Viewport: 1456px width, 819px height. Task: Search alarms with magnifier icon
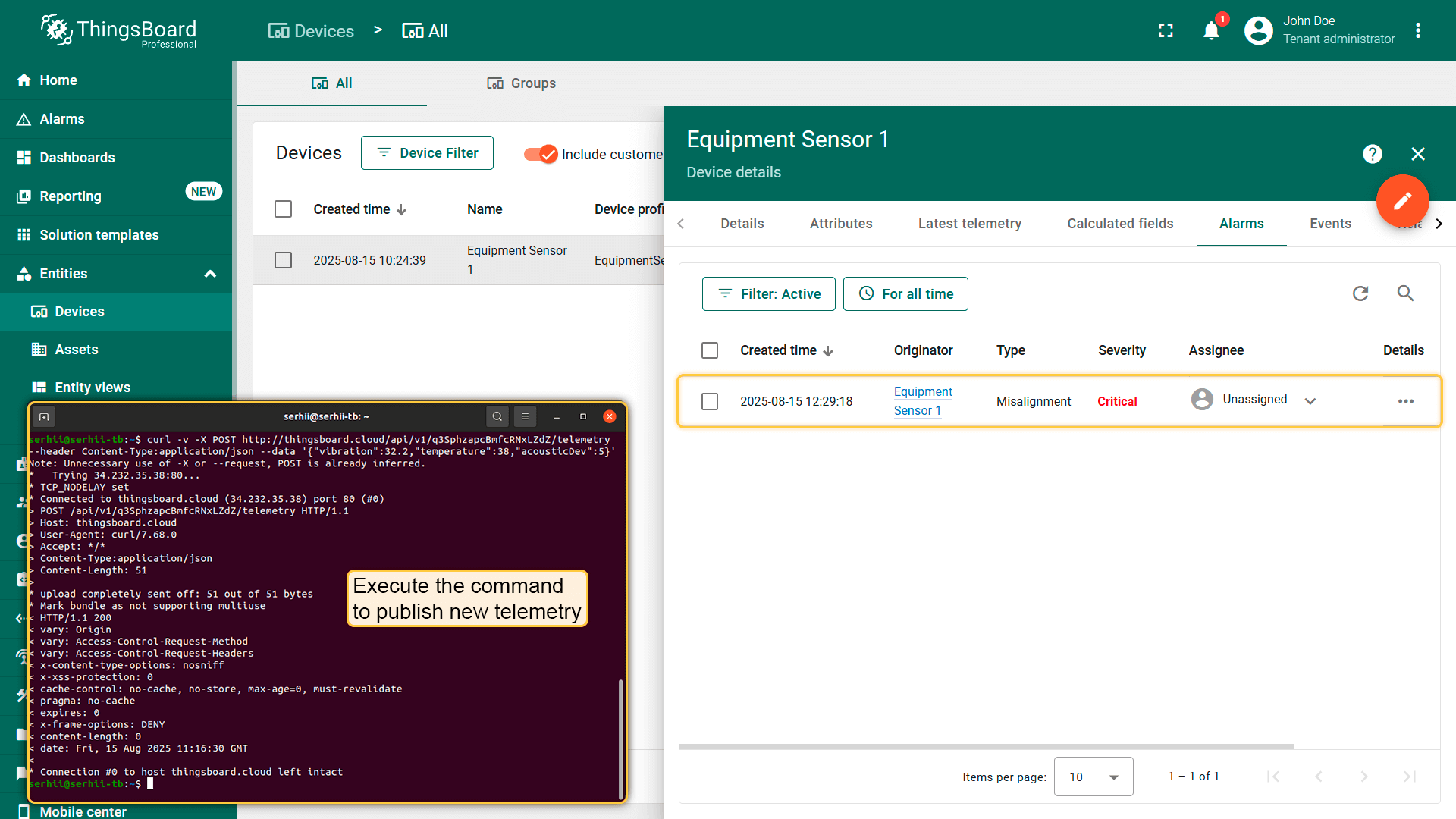[1405, 293]
